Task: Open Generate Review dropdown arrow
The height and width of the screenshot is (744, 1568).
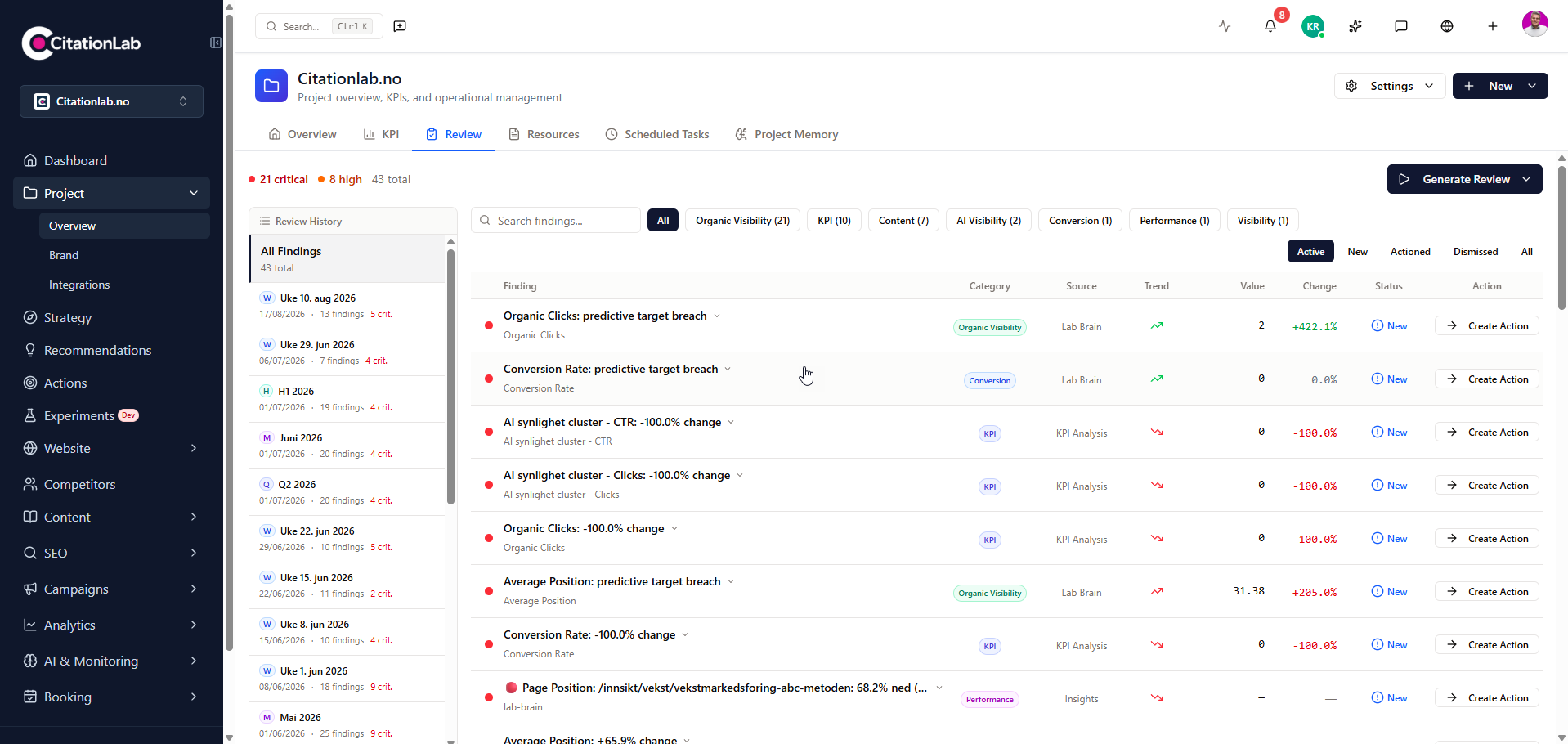Action: pos(1526,179)
